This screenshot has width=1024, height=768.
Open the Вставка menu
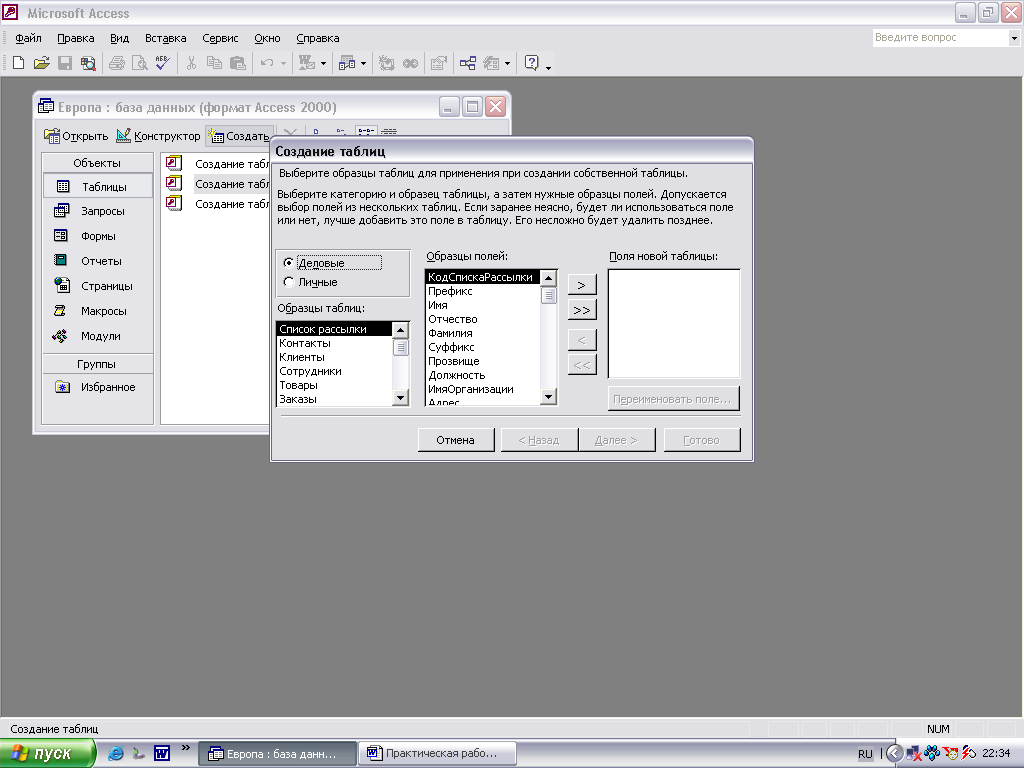tap(165, 38)
